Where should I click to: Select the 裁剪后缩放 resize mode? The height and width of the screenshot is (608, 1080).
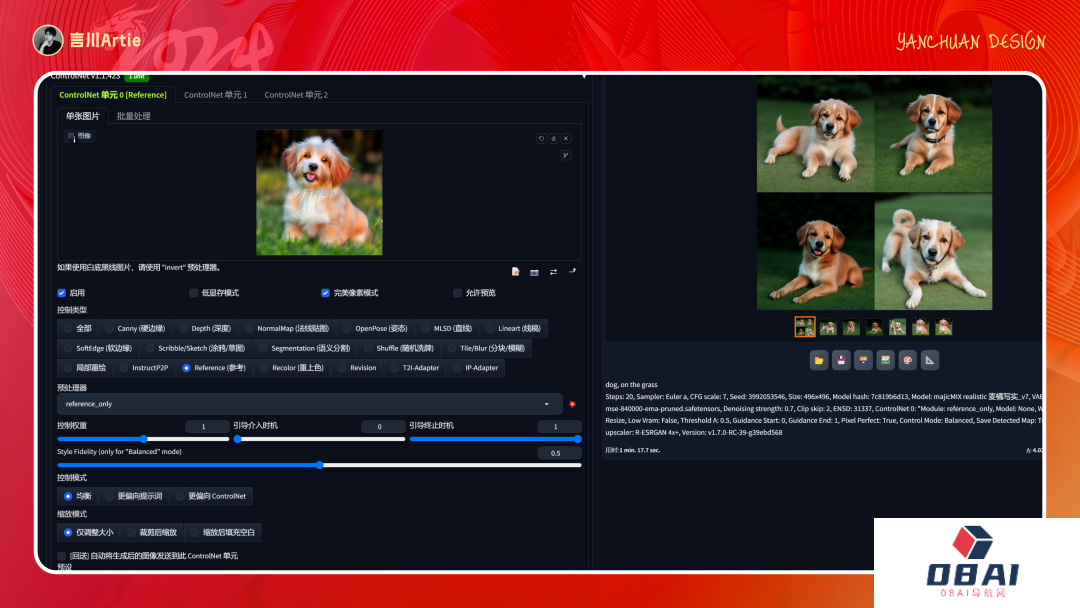click(153, 532)
